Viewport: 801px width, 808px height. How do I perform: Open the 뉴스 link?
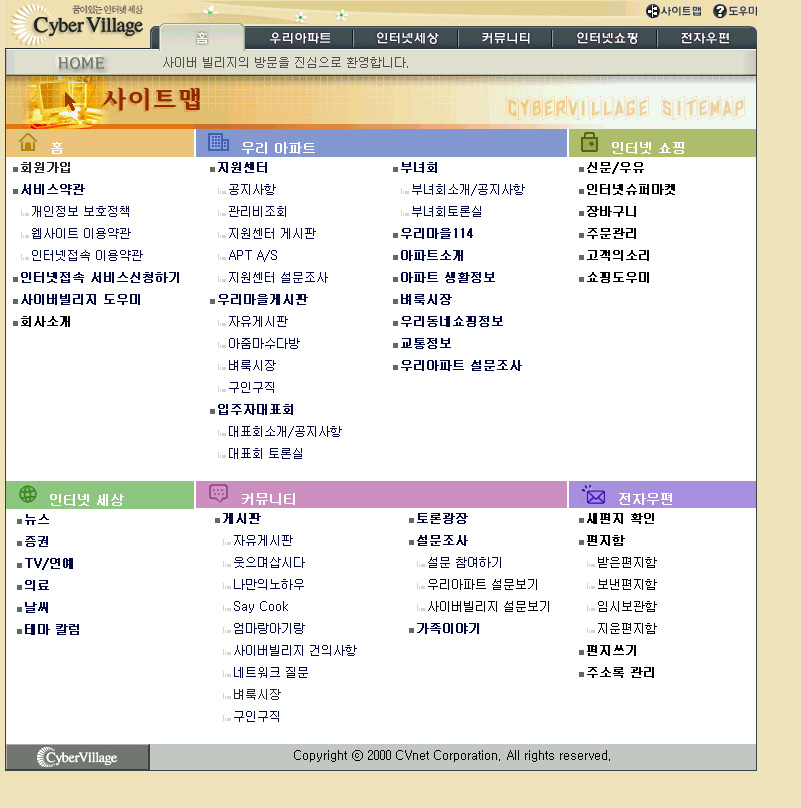(37, 519)
